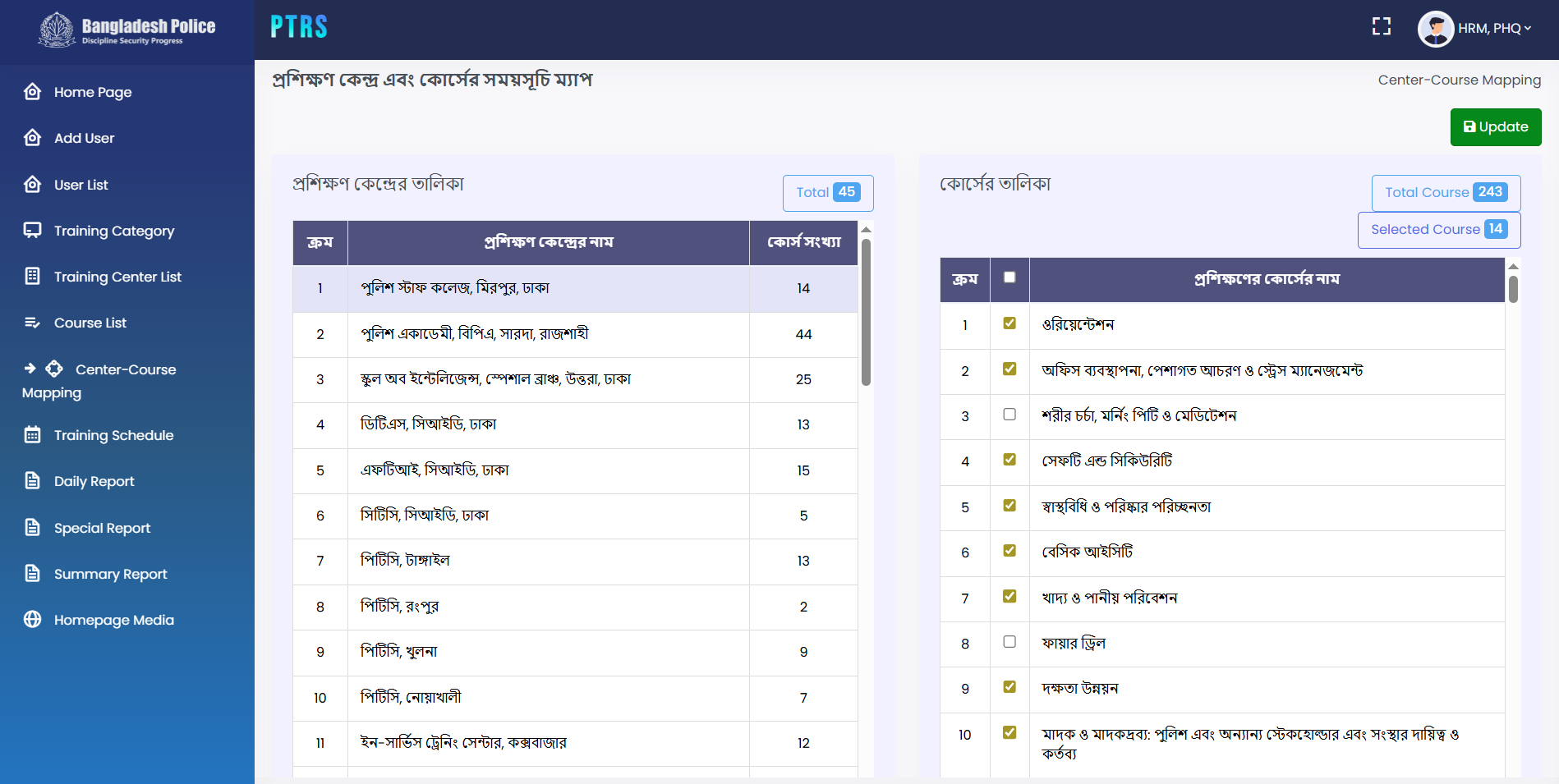The height and width of the screenshot is (784, 1559).
Task: Open the HRM, PHQ user dropdown
Action: coord(1494,29)
